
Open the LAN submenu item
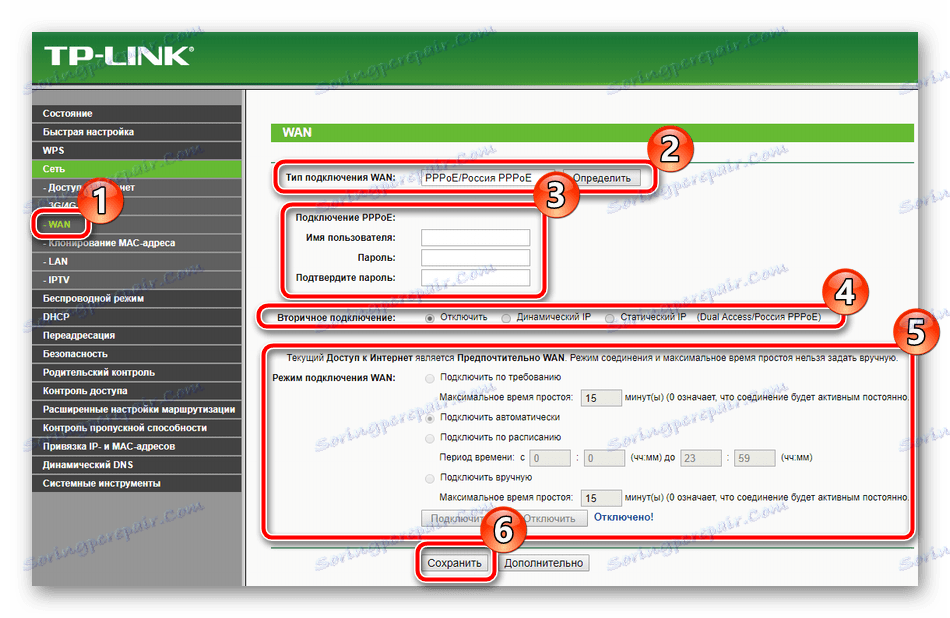136,261
